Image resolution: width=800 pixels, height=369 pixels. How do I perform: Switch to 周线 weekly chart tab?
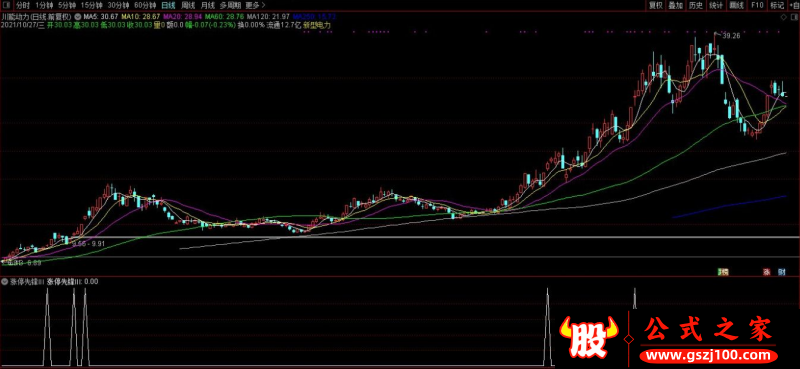(187, 6)
